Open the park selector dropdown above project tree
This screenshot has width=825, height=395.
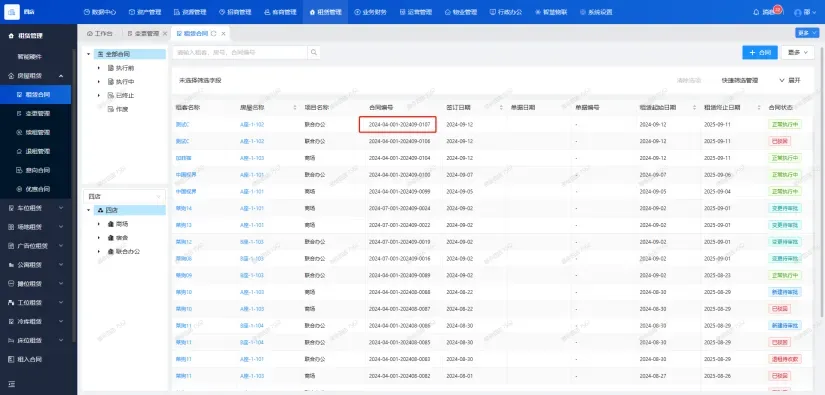pos(124,196)
